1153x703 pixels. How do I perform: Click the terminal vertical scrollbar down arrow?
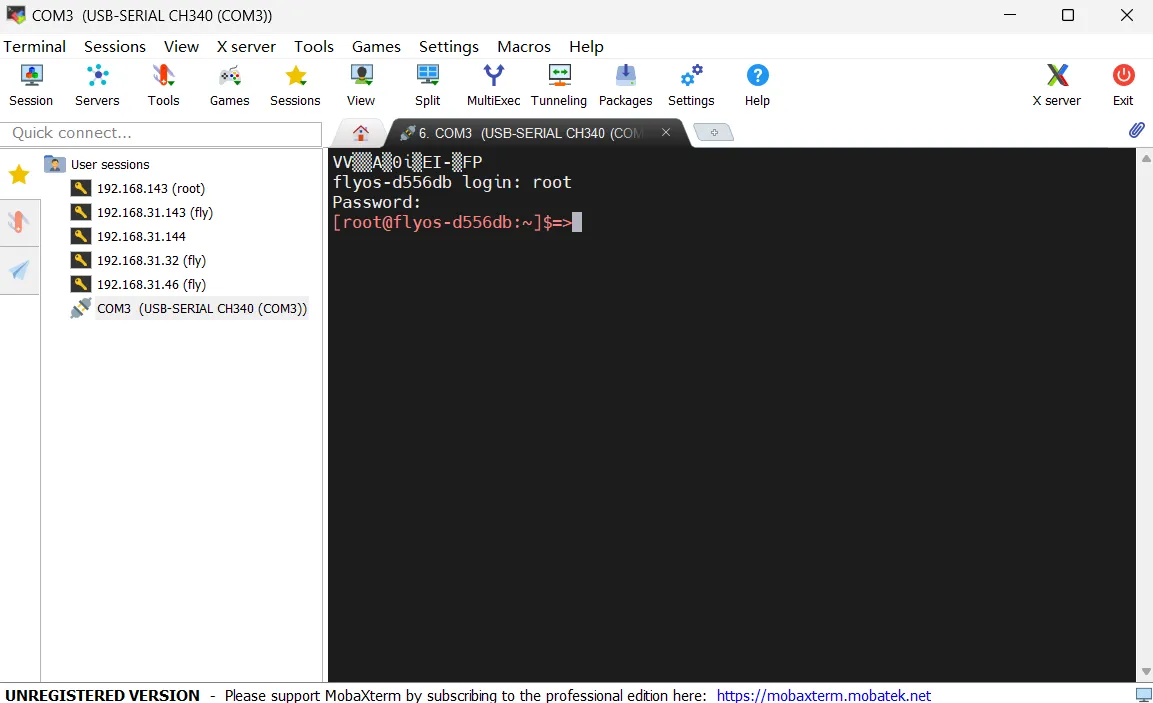tap(1145, 672)
